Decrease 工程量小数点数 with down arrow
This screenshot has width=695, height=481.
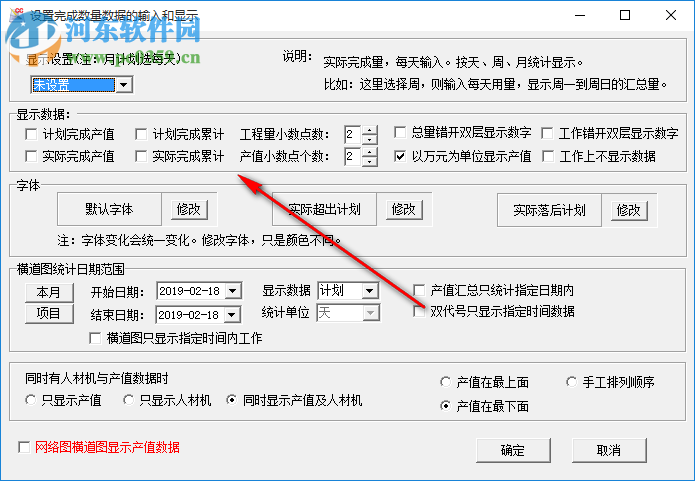click(370, 139)
